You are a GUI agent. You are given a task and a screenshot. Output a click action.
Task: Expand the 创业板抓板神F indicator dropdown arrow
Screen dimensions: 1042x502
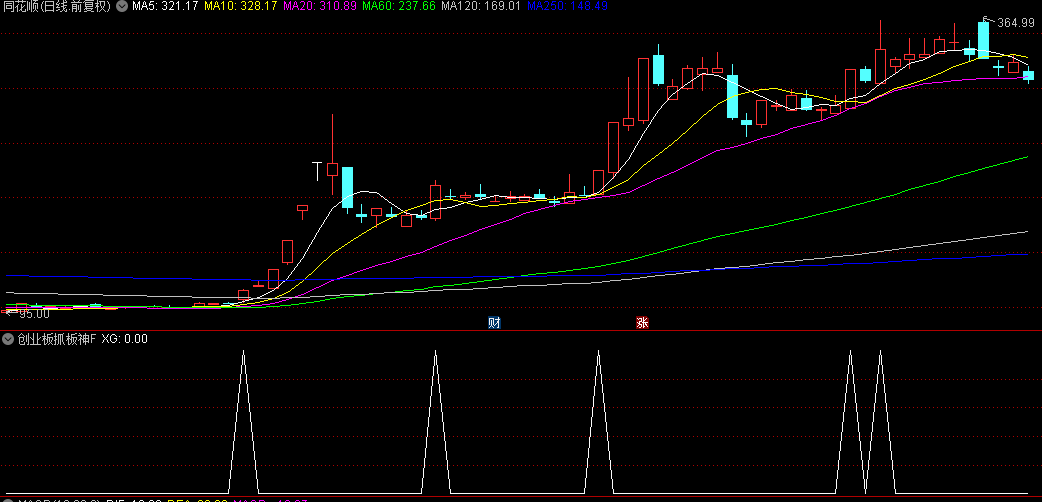tap(8, 339)
